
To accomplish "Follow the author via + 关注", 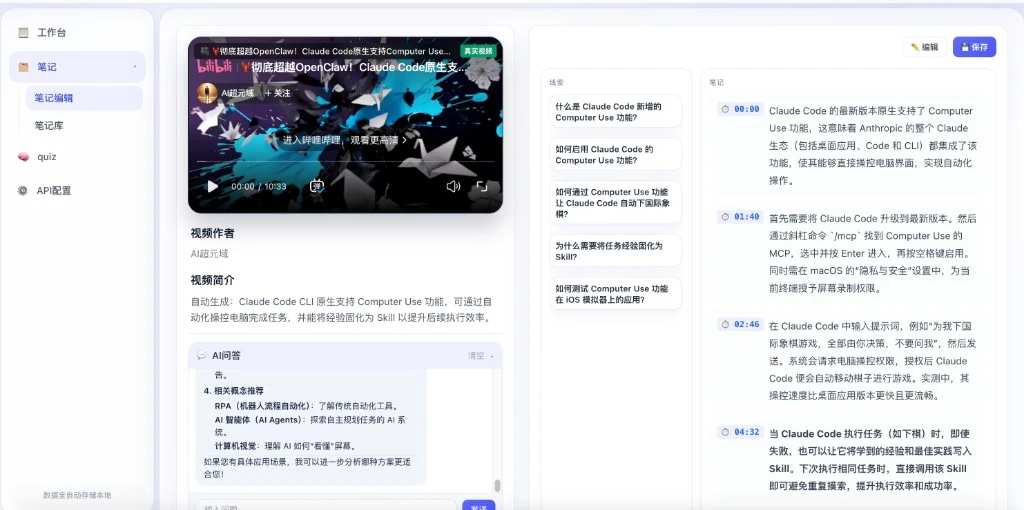I will coord(278,93).
